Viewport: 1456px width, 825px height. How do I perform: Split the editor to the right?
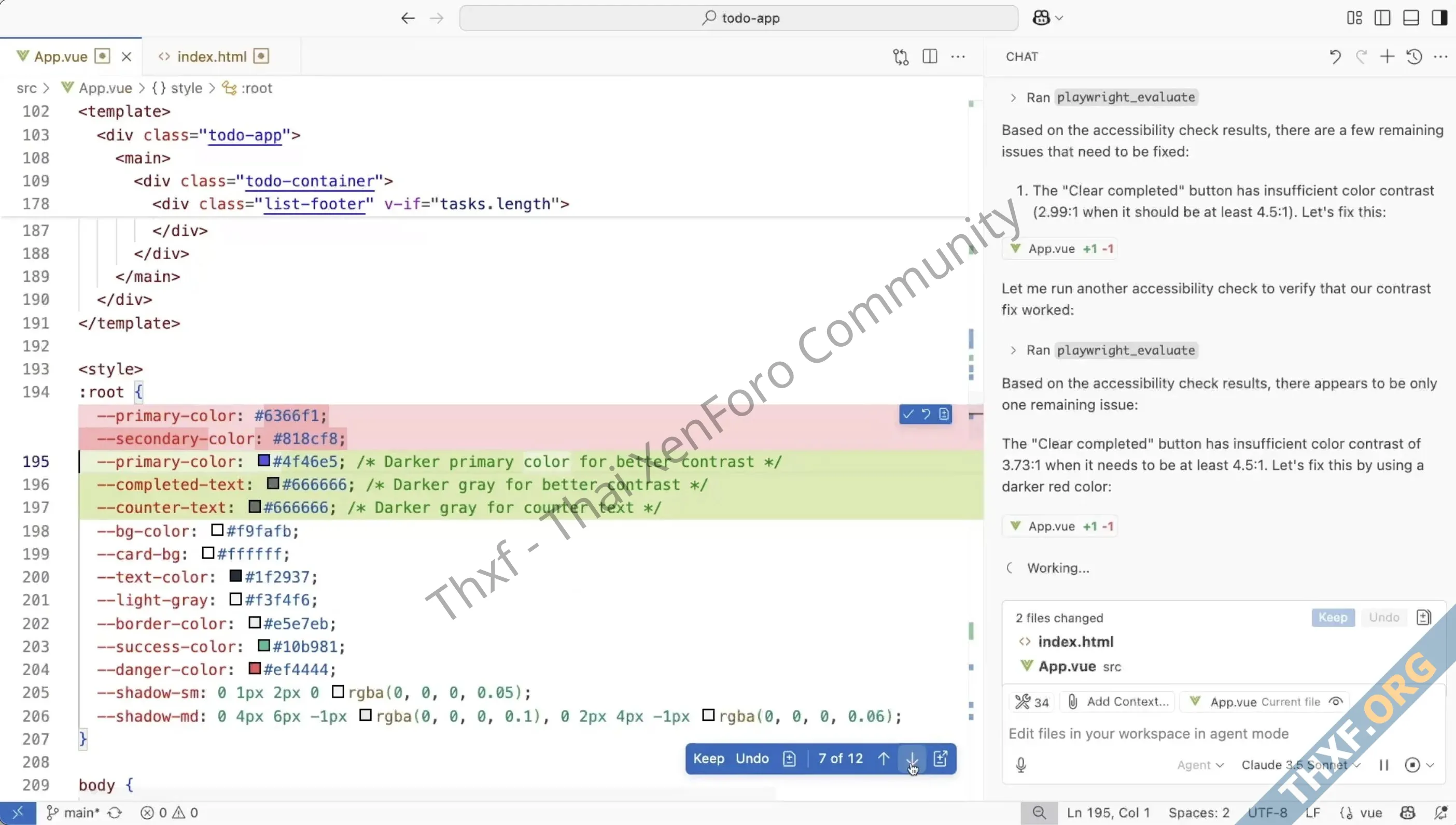[930, 56]
